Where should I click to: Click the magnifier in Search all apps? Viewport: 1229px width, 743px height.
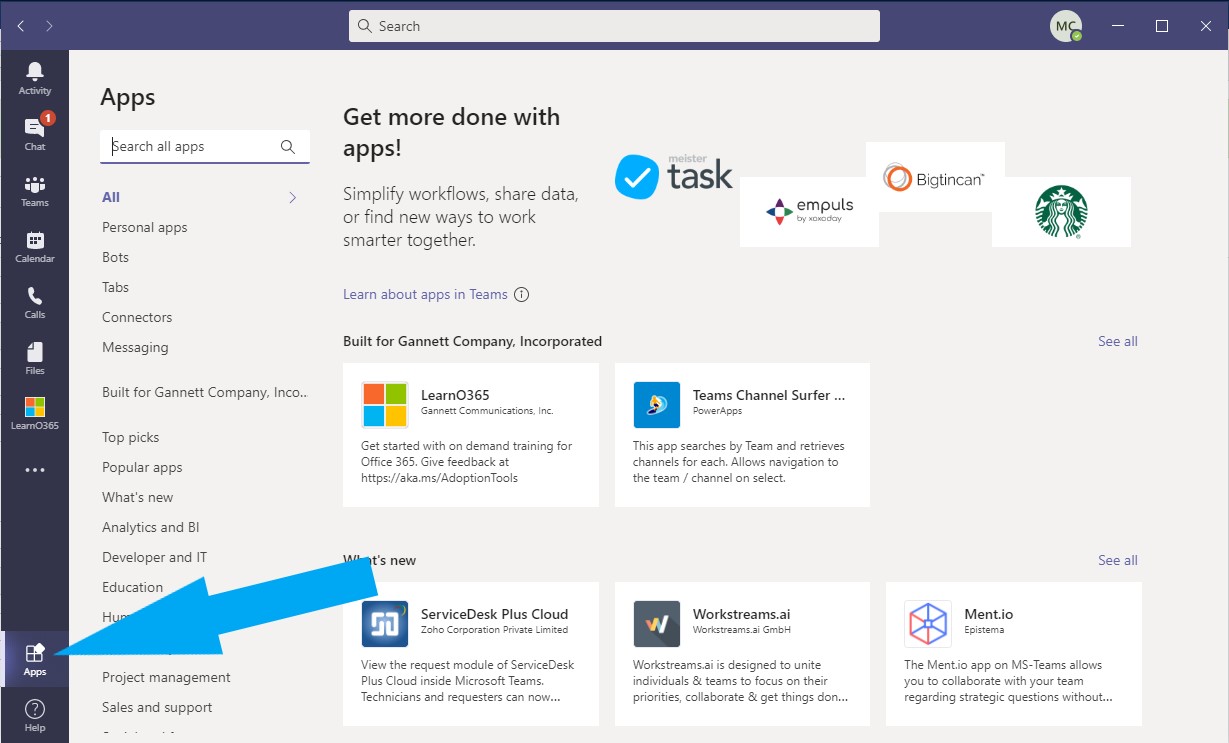[288, 147]
